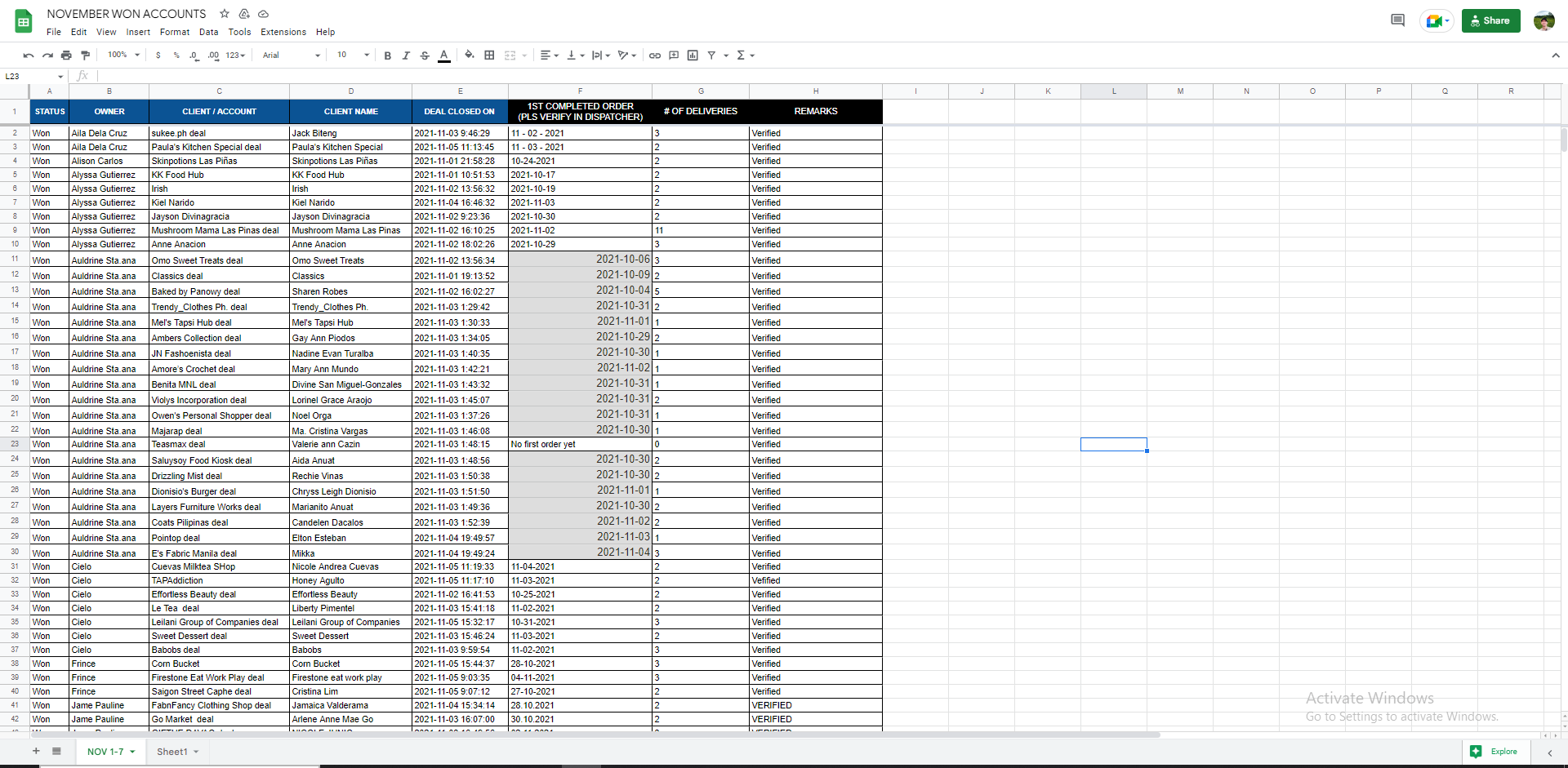Move the document to a folder
Image resolution: width=1568 pixels, height=768 pixels.
244,14
